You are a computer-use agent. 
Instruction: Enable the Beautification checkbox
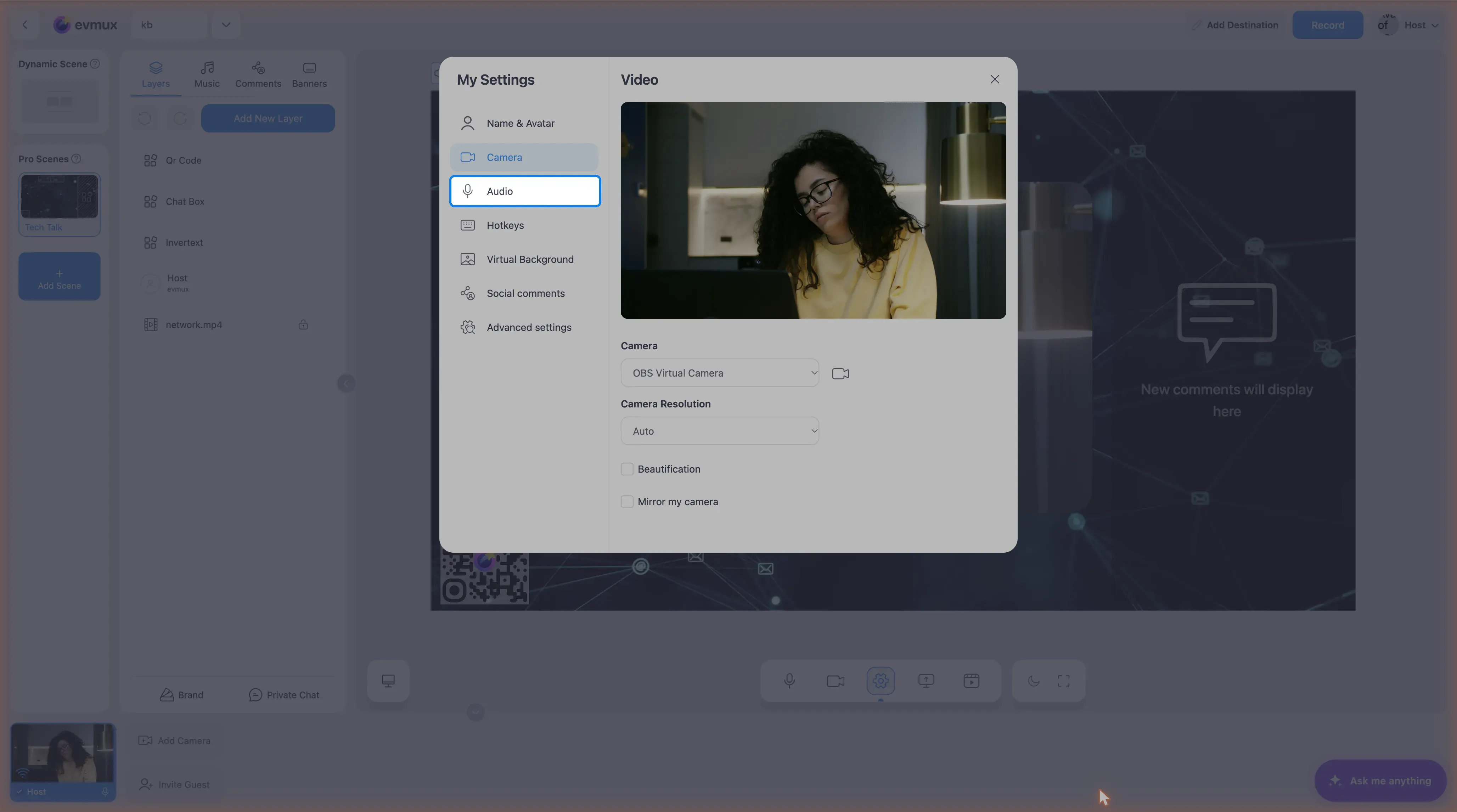627,469
